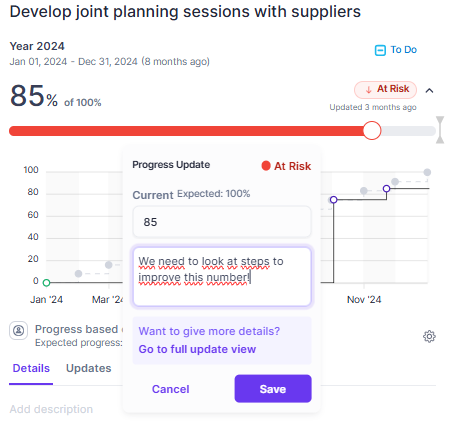Select the Details tab
This screenshot has height=421, width=450.
coord(31,368)
